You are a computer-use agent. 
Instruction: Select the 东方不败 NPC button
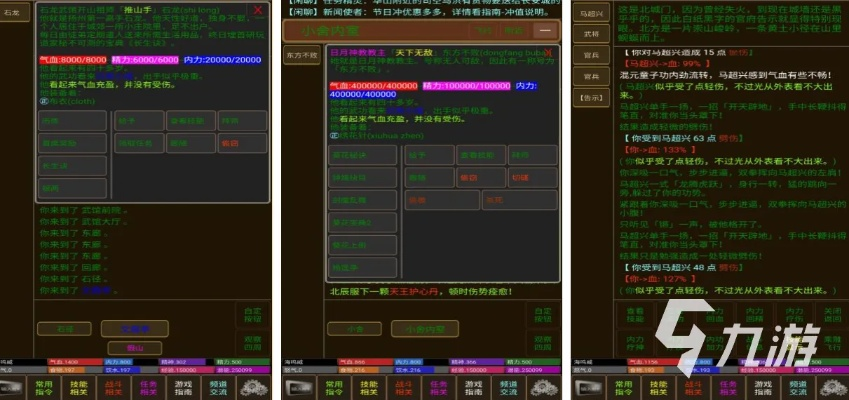[302, 55]
